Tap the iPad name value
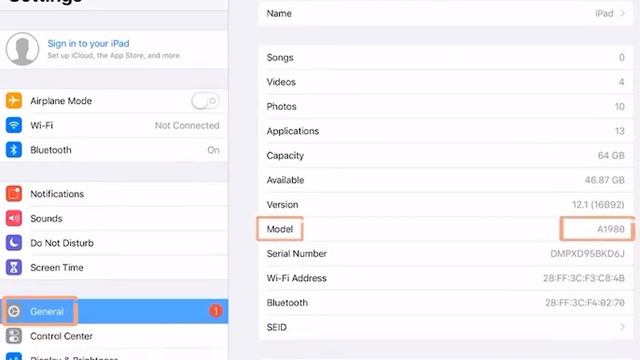This screenshot has height=360, width=640. coord(604,13)
